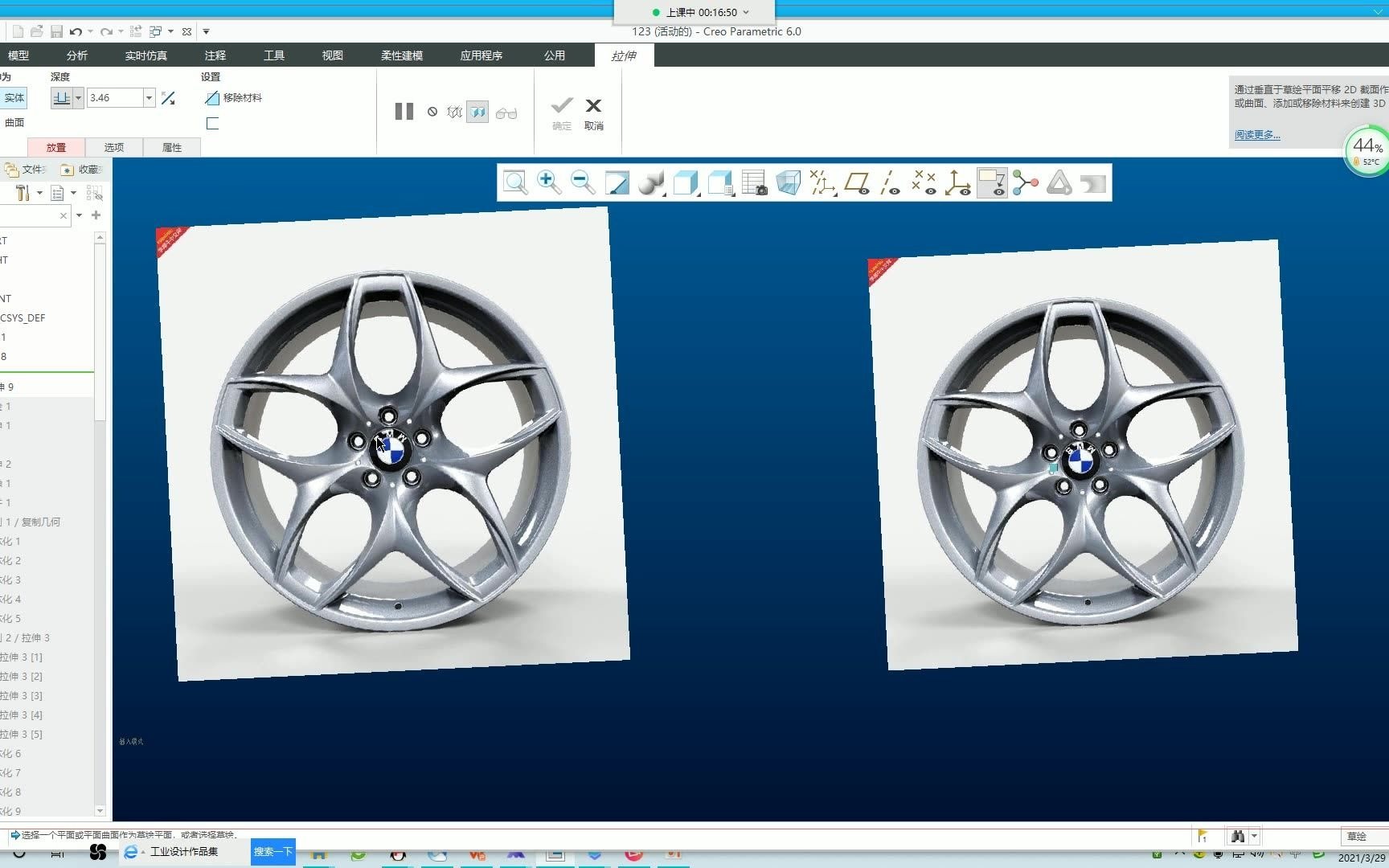Open the 属性 properties tab
Image resolution: width=1389 pixels, height=868 pixels.
172,147
